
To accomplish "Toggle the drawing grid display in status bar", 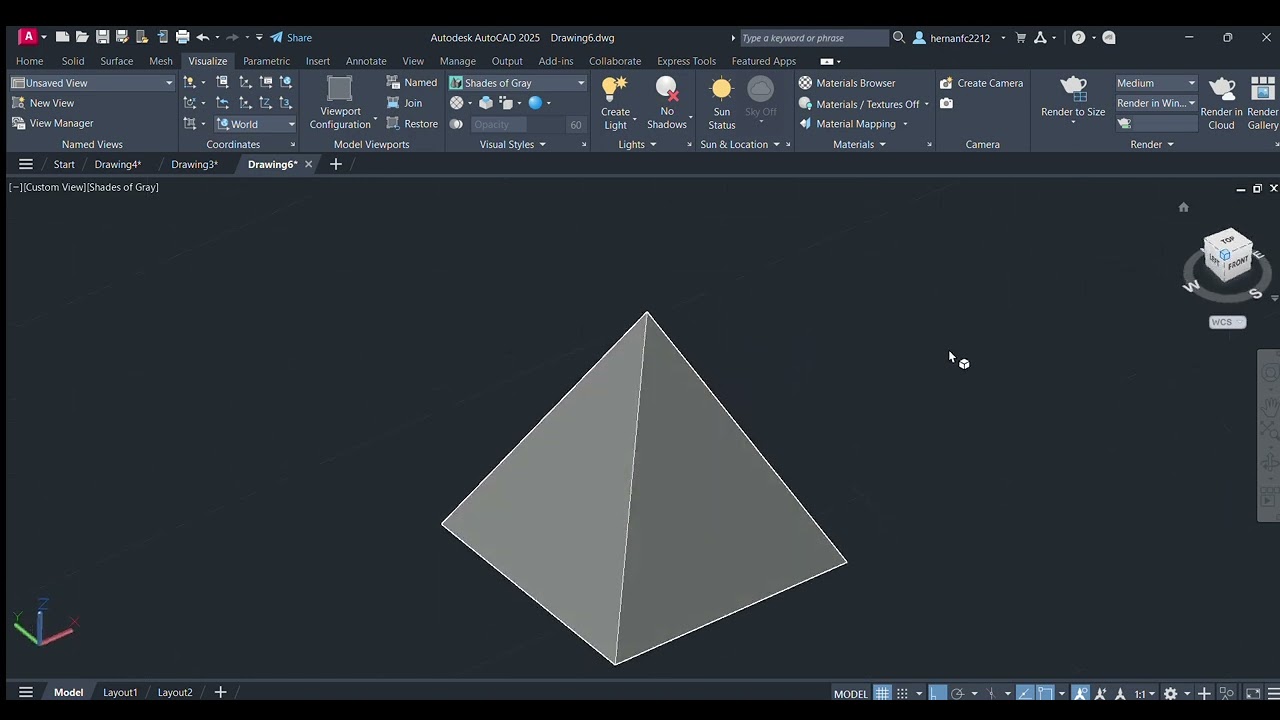I will point(882,693).
